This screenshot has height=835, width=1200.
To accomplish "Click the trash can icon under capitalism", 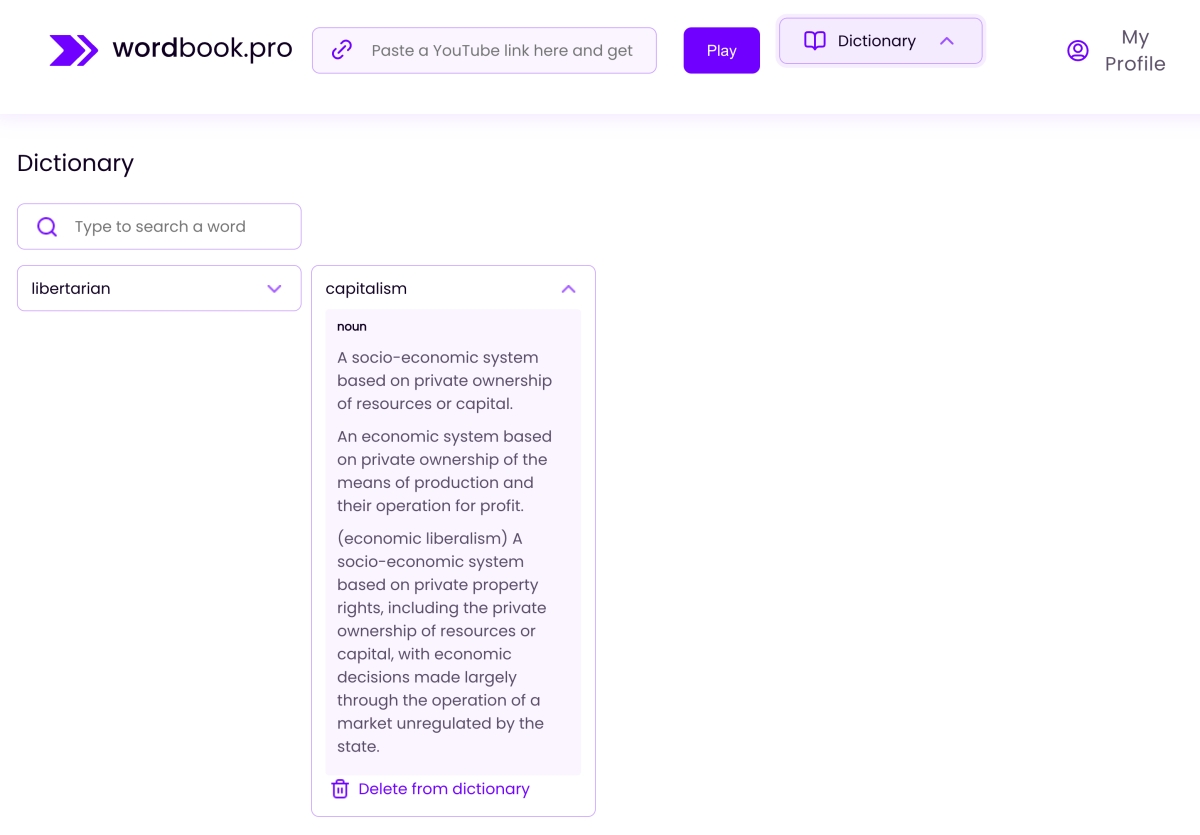I will [x=340, y=789].
